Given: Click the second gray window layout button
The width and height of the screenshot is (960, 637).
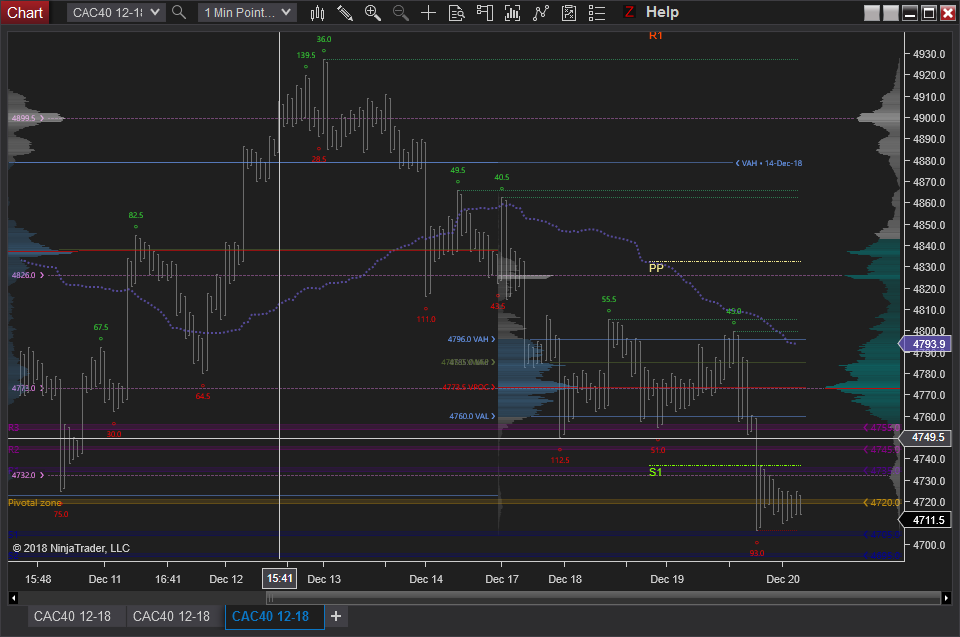Looking at the screenshot, I should [891, 13].
